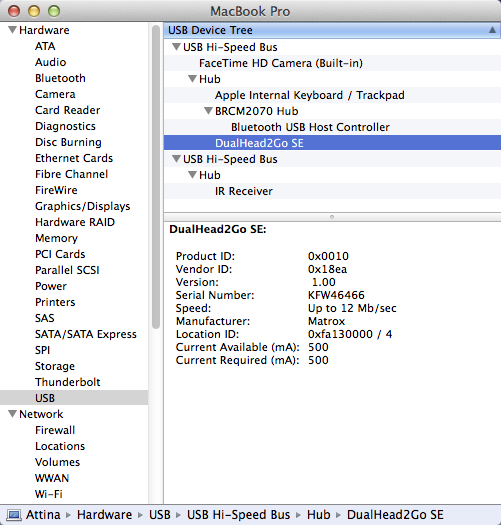
Task: Click the Manufacturer value Matrox
Action: click(327, 321)
